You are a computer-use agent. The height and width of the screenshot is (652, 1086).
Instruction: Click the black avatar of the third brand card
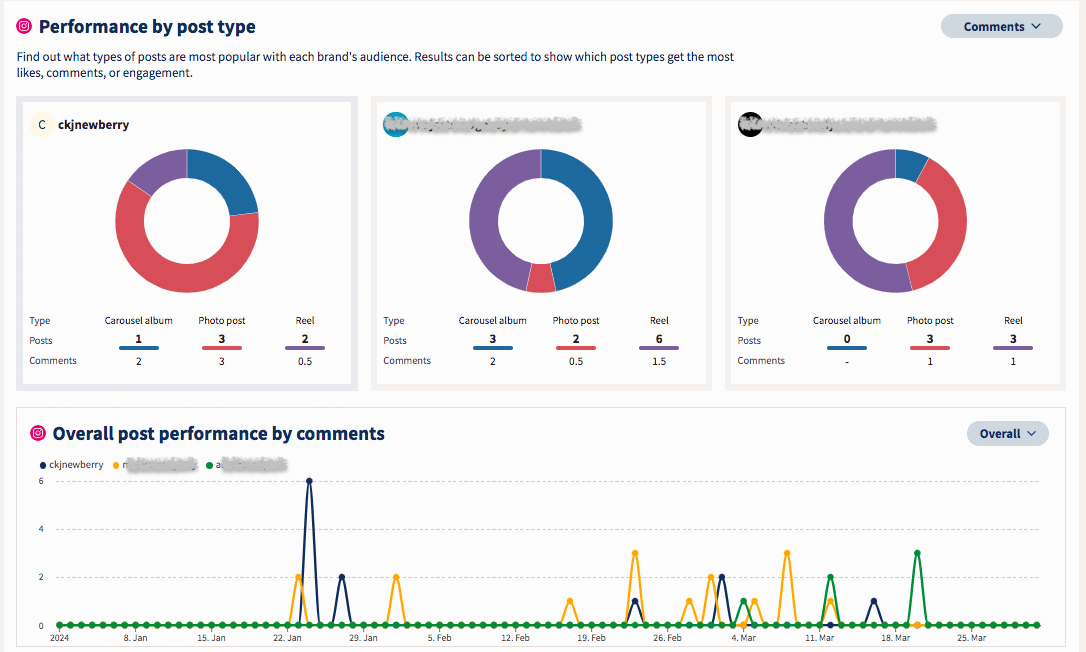pos(750,125)
